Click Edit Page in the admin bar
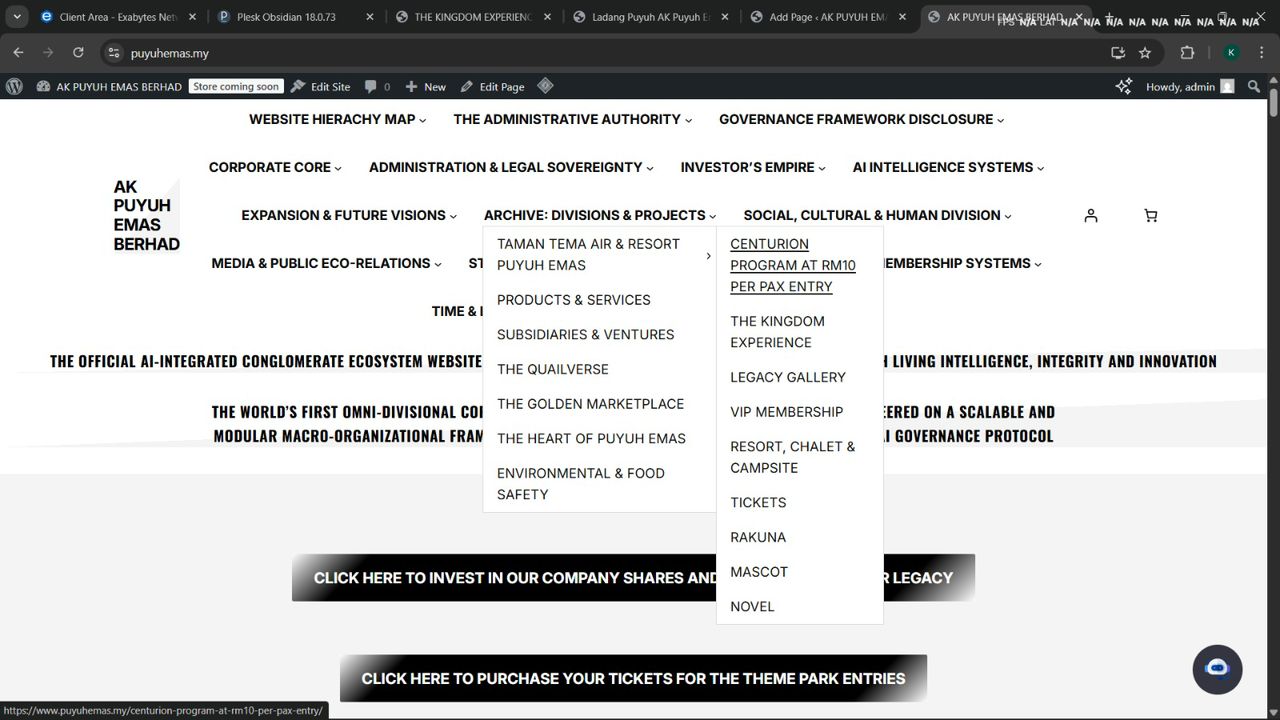Screen dimensions: 1280x720 (492, 87)
